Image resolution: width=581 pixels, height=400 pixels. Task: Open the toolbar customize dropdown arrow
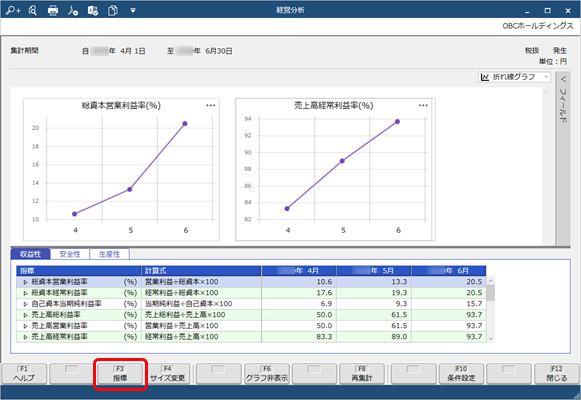tap(133, 10)
